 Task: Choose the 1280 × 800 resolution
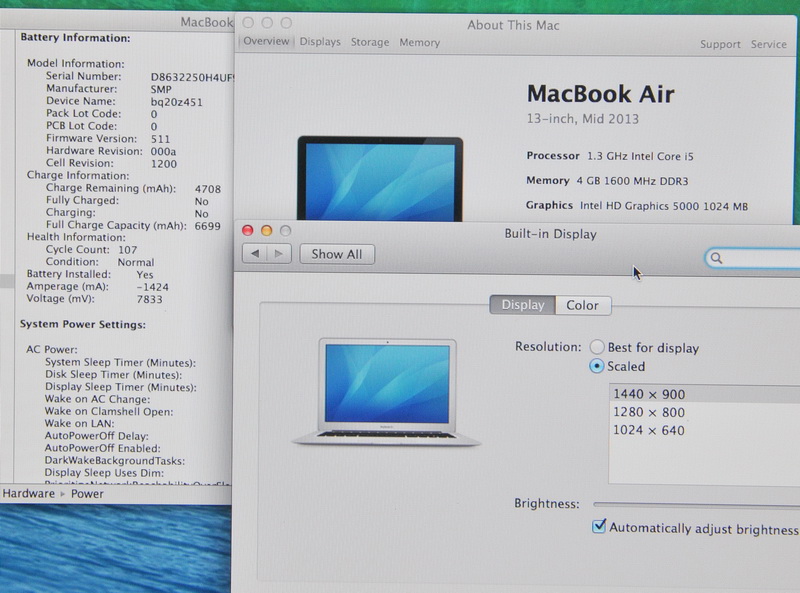(x=705, y=412)
